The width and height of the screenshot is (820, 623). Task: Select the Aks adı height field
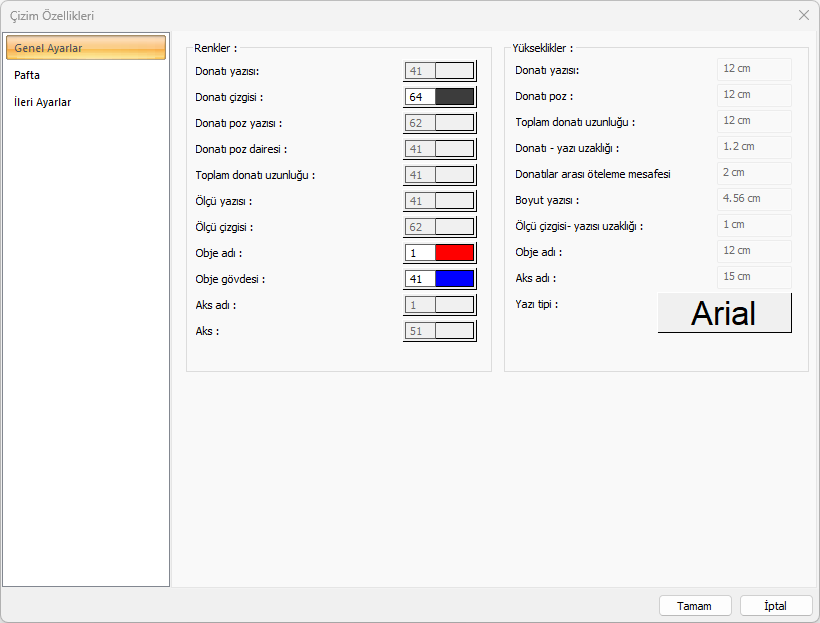click(754, 277)
